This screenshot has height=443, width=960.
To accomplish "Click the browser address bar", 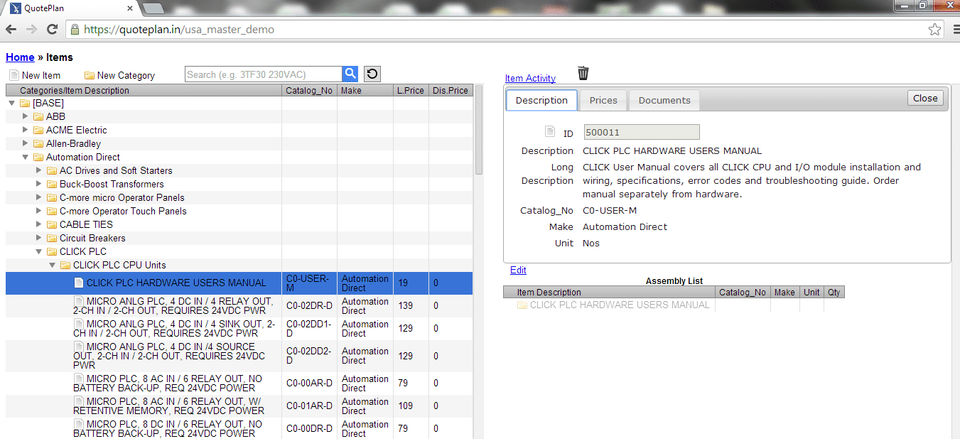I will coord(502,29).
